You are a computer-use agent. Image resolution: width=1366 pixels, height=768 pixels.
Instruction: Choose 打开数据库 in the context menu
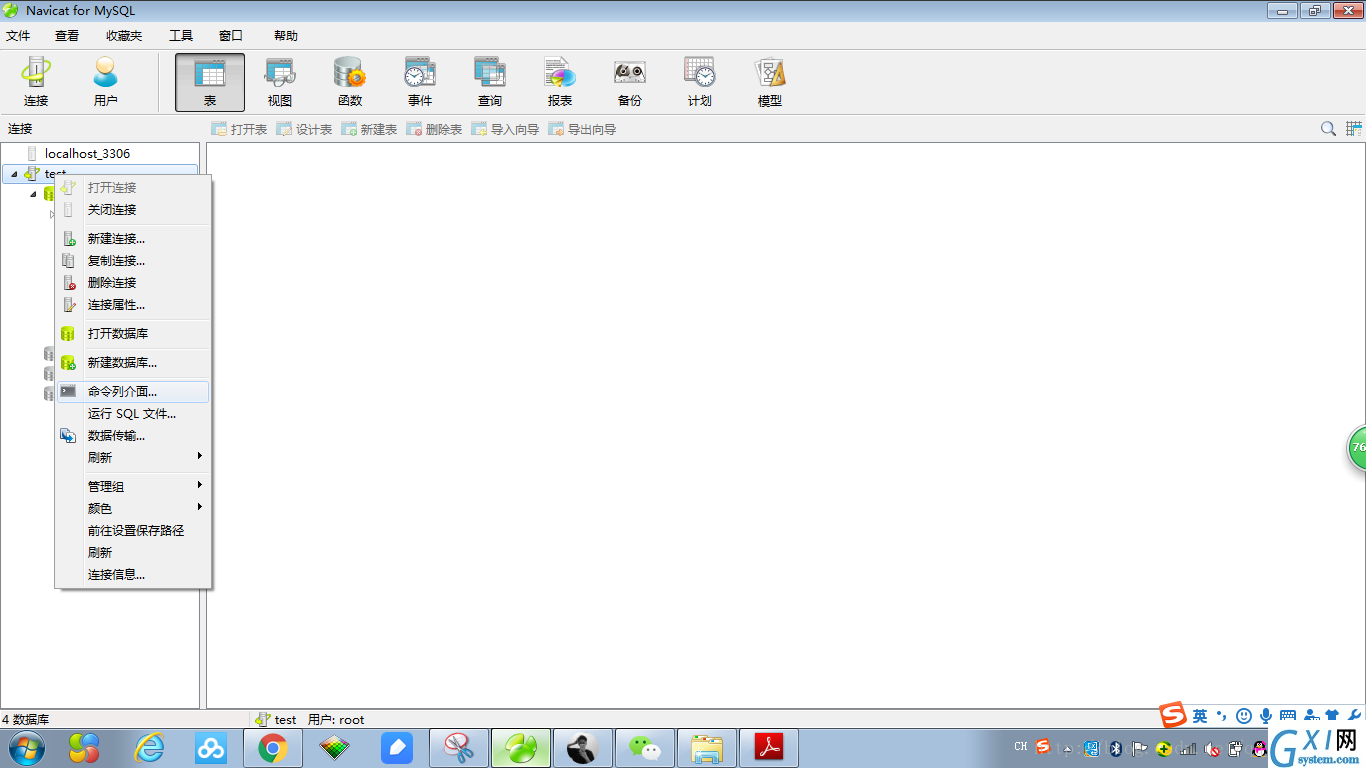click(x=133, y=334)
